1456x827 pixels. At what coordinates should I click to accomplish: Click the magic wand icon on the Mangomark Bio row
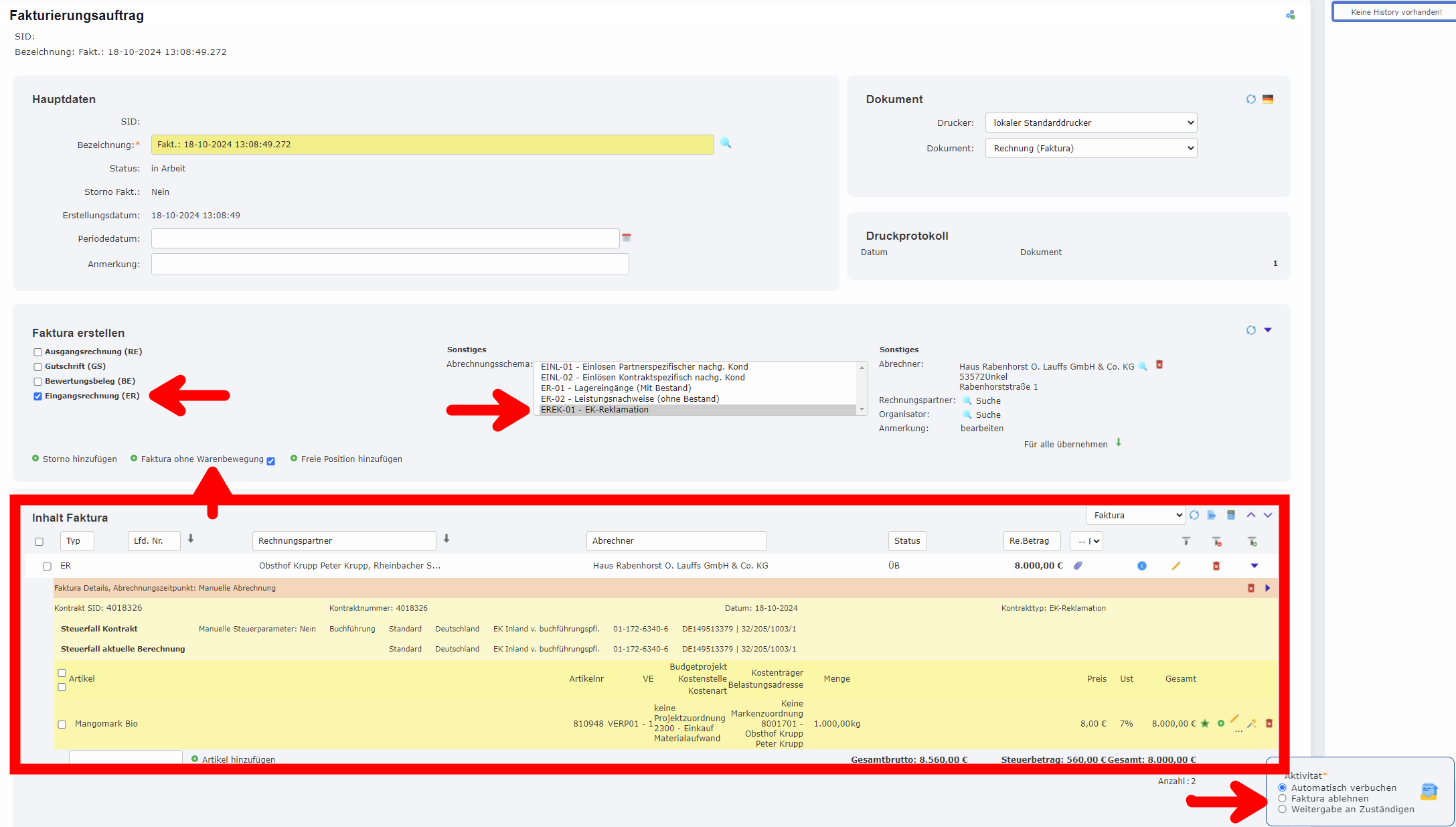[1251, 724]
